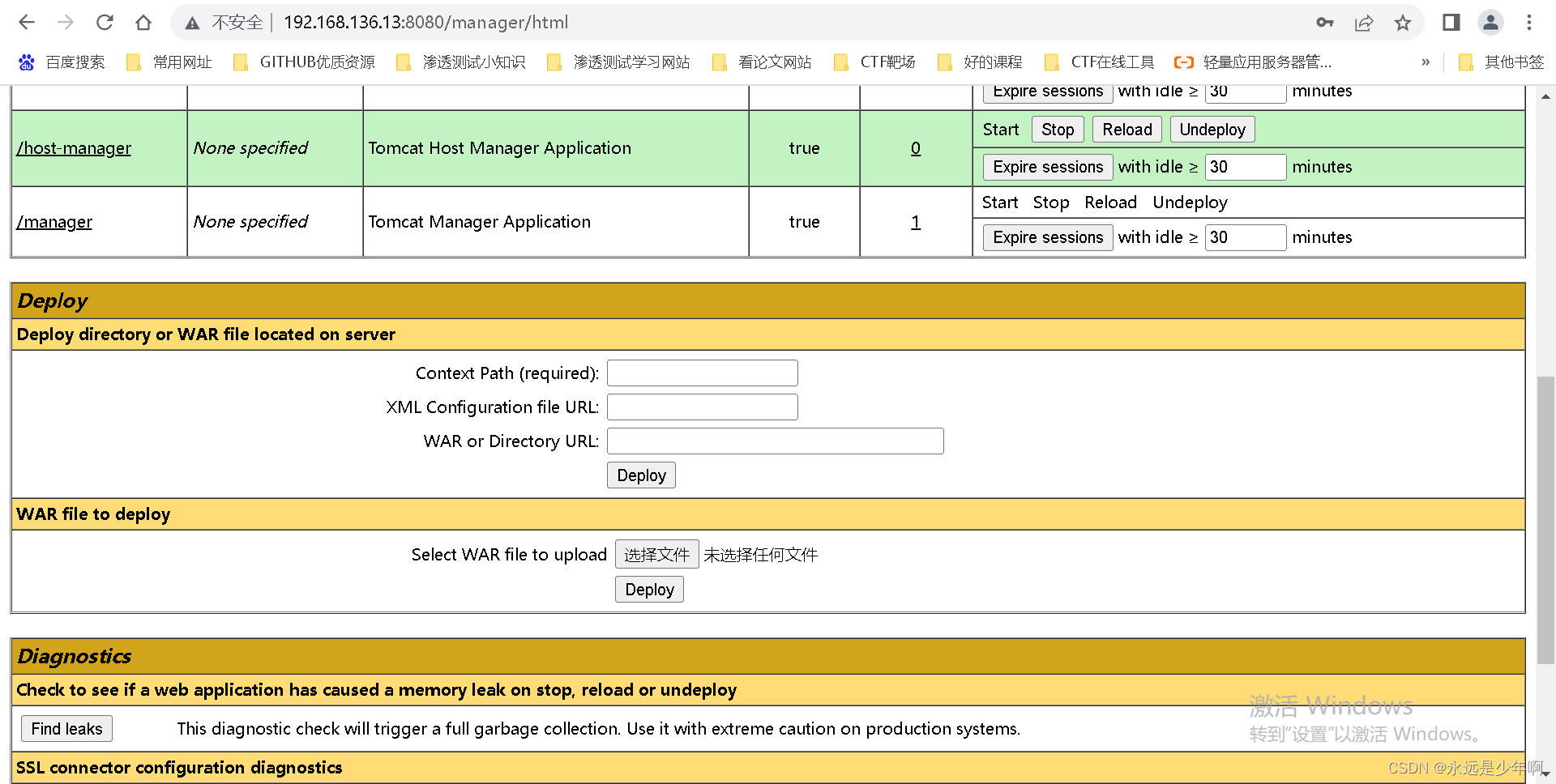Stop the host-manager application
This screenshot has height=784, width=1556.
[1058, 130]
